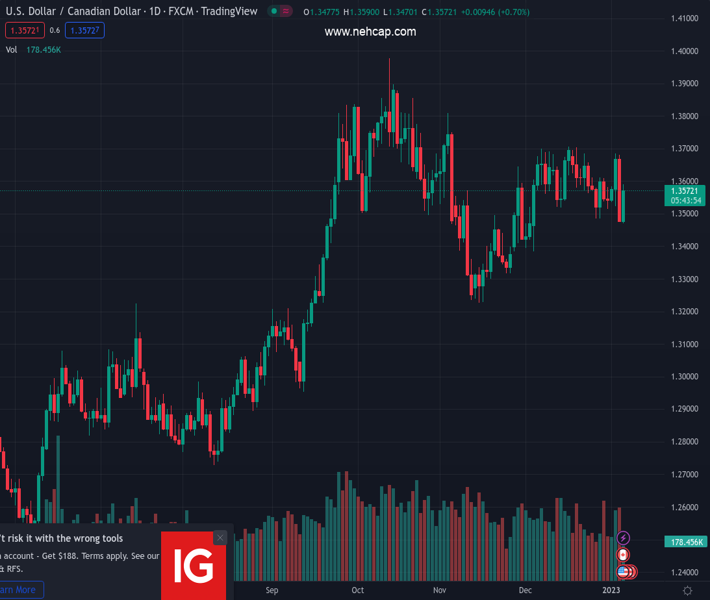Click the volume value 178.456K in legend
The height and width of the screenshot is (600, 710).
[43, 50]
